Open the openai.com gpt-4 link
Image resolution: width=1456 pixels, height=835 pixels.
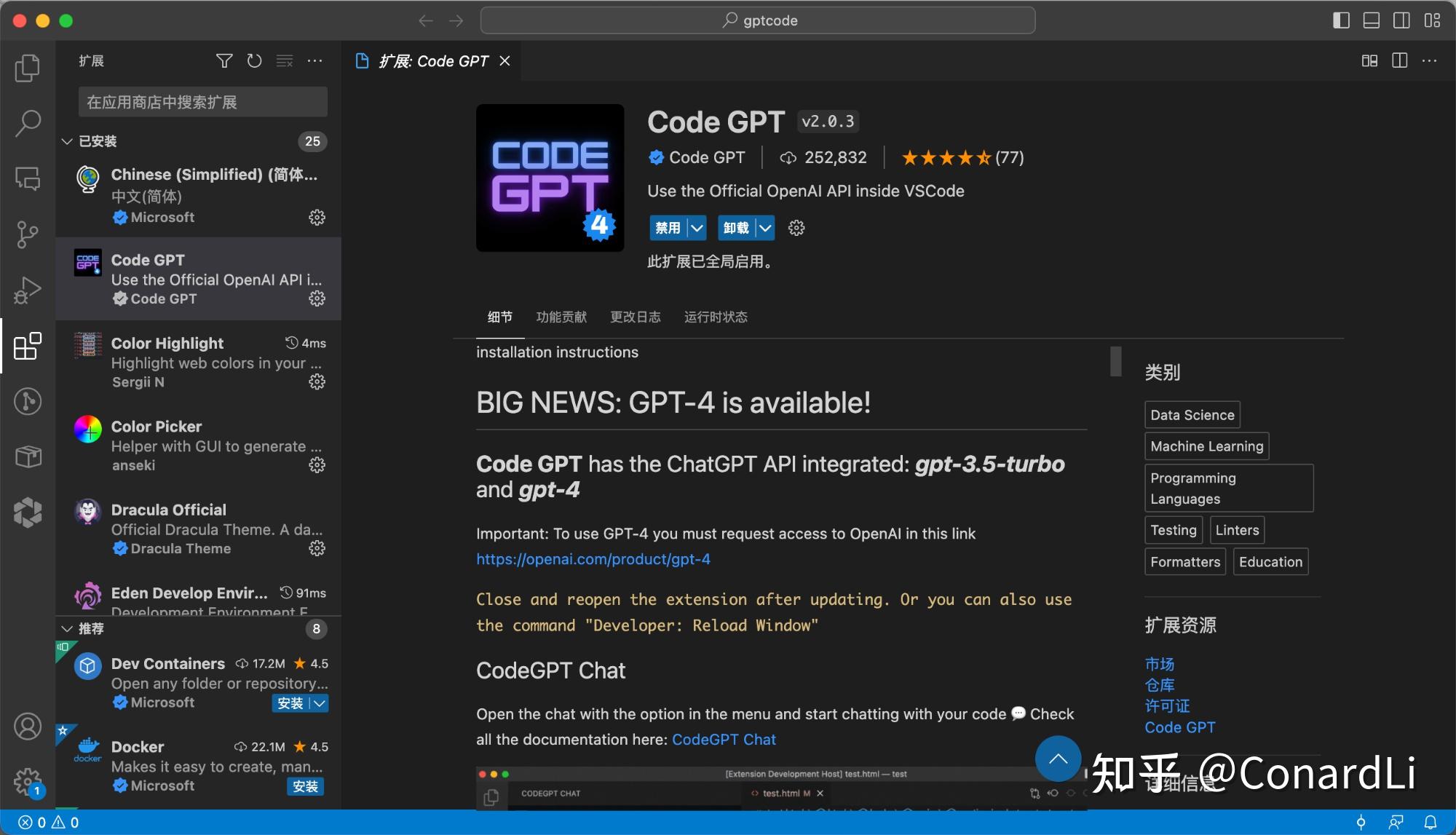coord(593,559)
